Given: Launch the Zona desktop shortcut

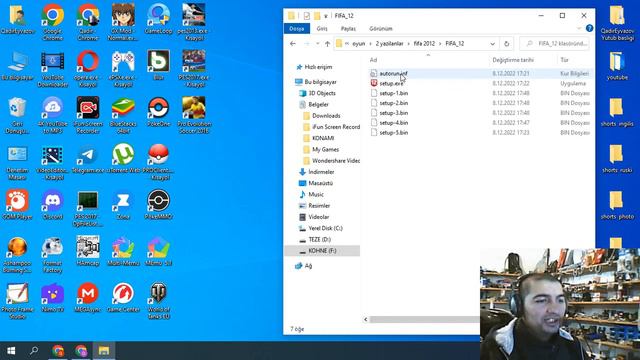Looking at the screenshot, I should 123,204.
